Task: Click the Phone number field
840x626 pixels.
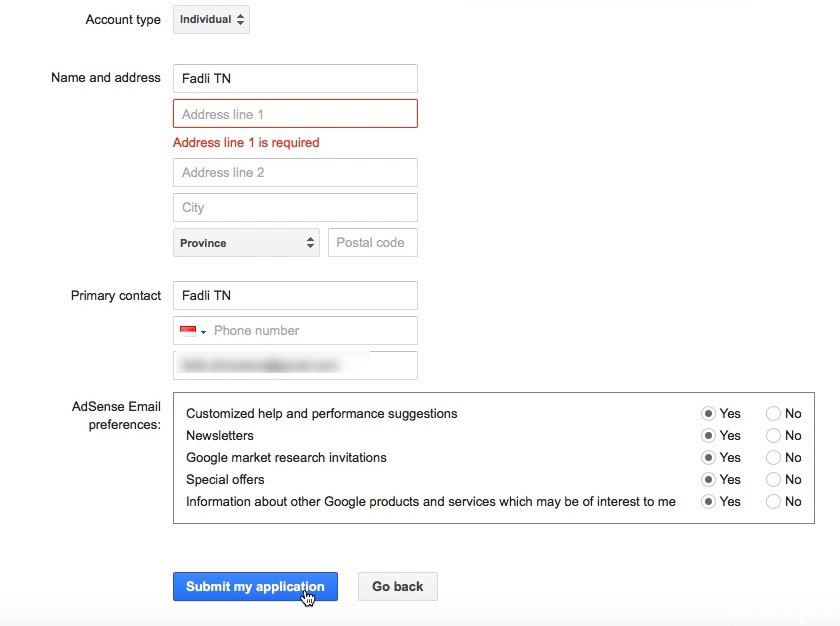Action: 312,331
